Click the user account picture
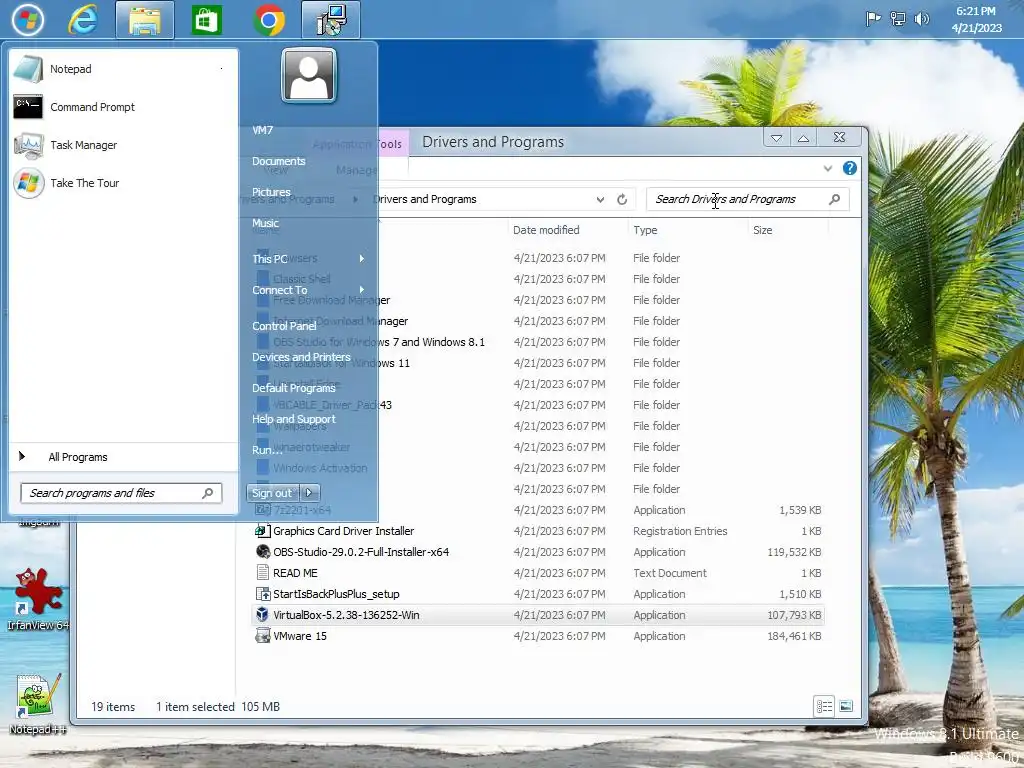Screen dimensions: 1024x768 tap(309, 75)
